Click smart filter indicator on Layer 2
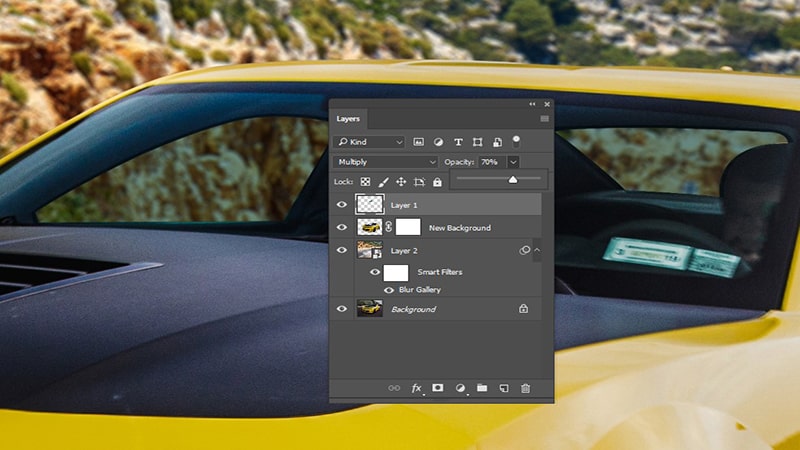The width and height of the screenshot is (800, 450). (524, 250)
